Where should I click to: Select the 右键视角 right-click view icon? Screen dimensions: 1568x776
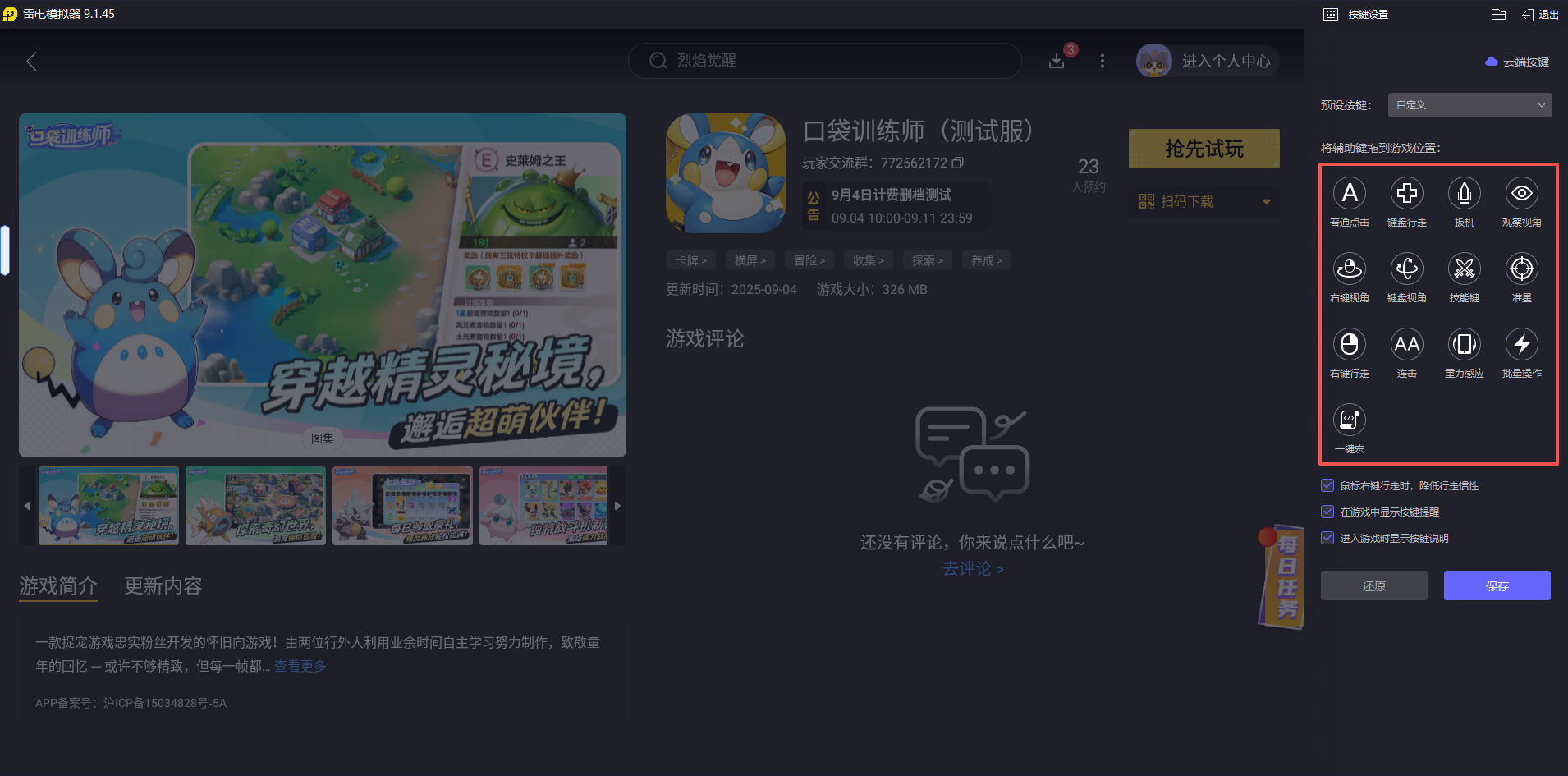click(x=1349, y=269)
